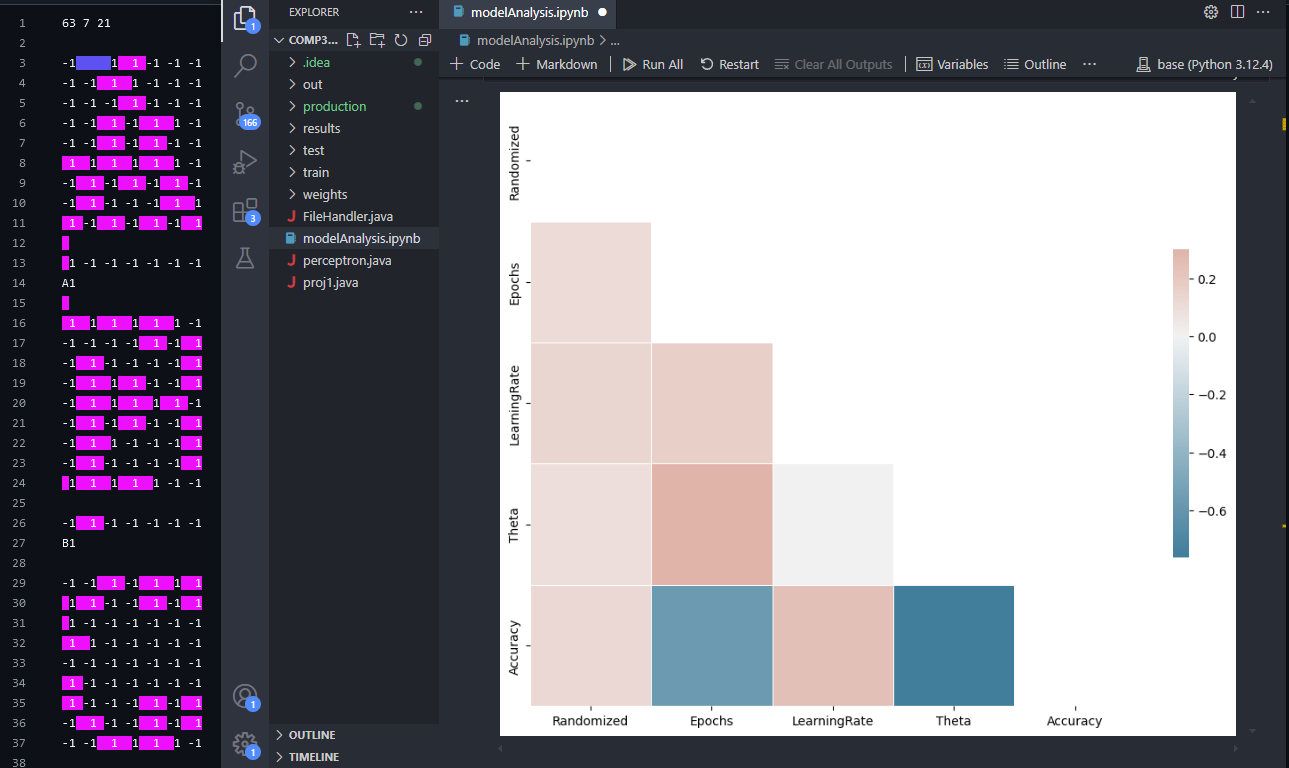
Task: Select modelAnalysis.ipynb in Explorer
Action: coord(354,238)
